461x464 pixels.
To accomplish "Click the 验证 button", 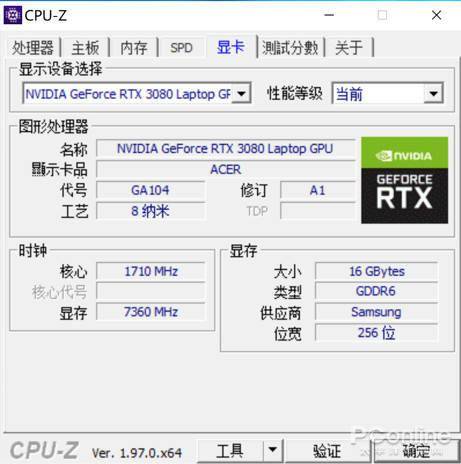I will click(327, 451).
